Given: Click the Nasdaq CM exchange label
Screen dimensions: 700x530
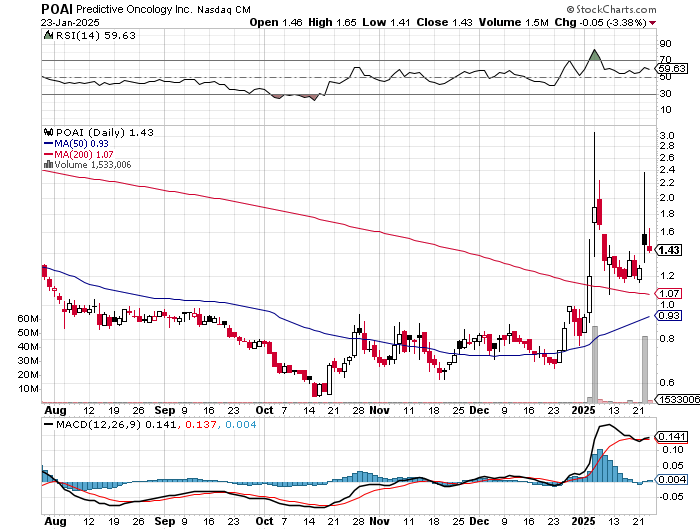Looking at the screenshot, I should 224,9.
